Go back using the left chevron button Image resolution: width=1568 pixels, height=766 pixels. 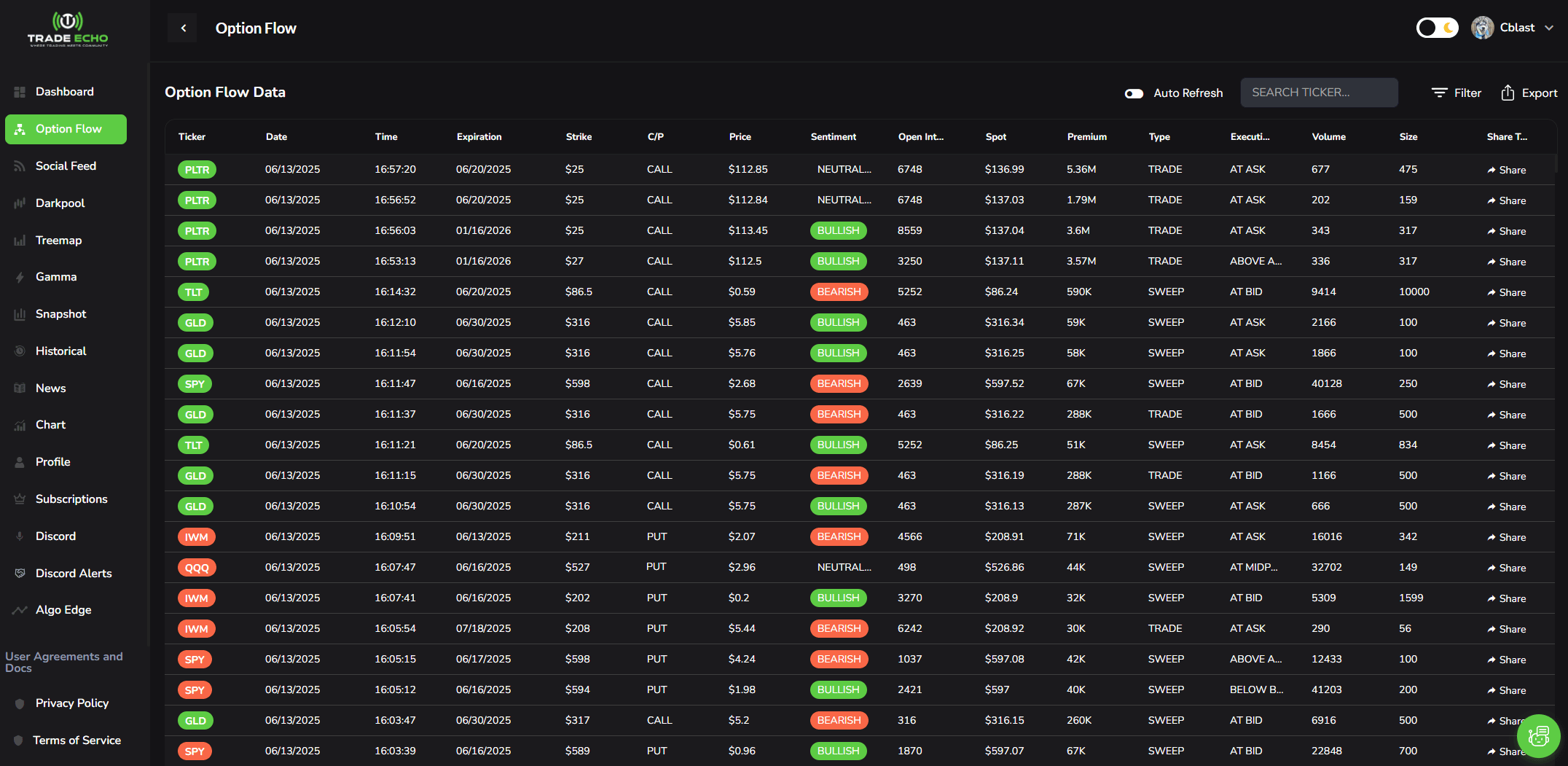(x=183, y=28)
